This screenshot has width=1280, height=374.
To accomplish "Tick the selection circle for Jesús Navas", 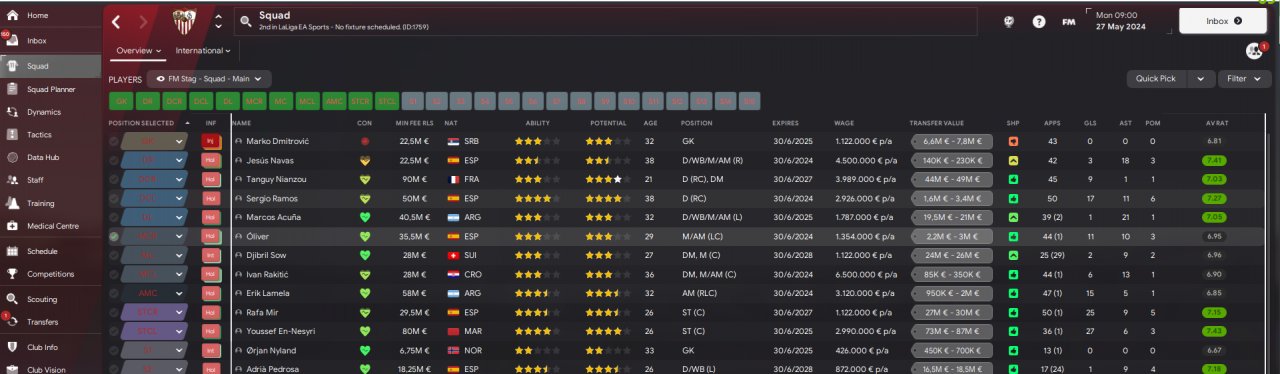I will click(114, 160).
